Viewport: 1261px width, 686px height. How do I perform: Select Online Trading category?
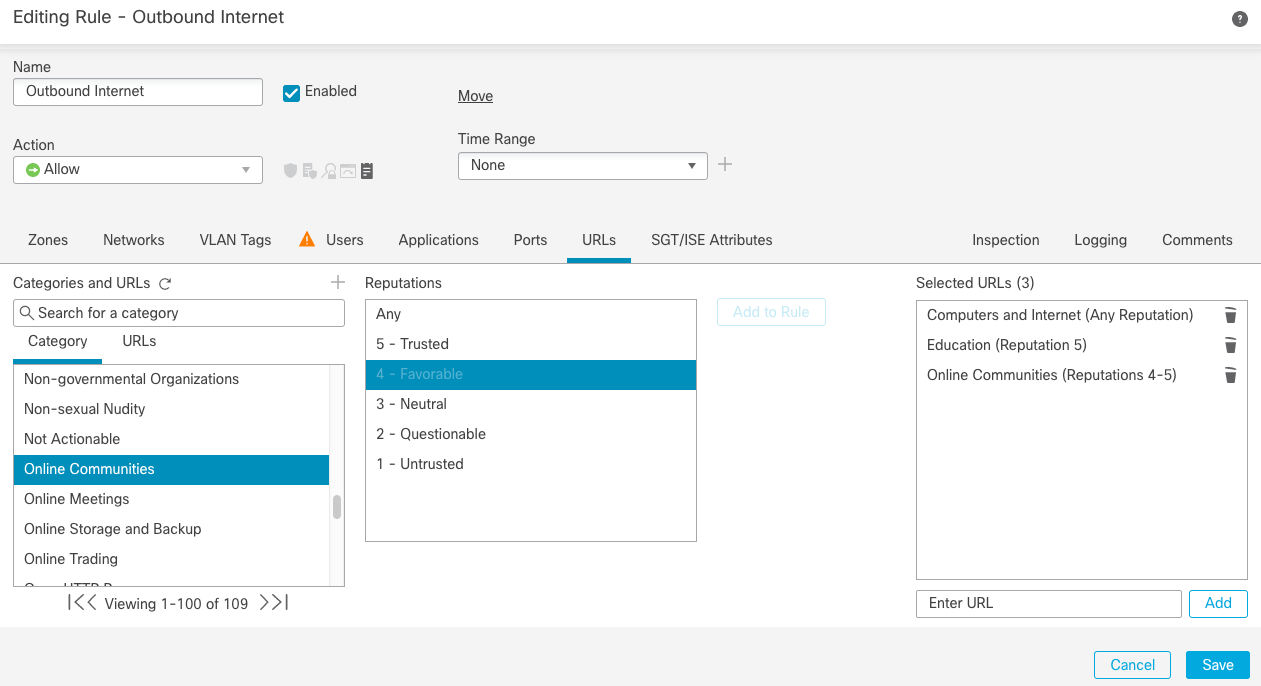tap(171, 559)
